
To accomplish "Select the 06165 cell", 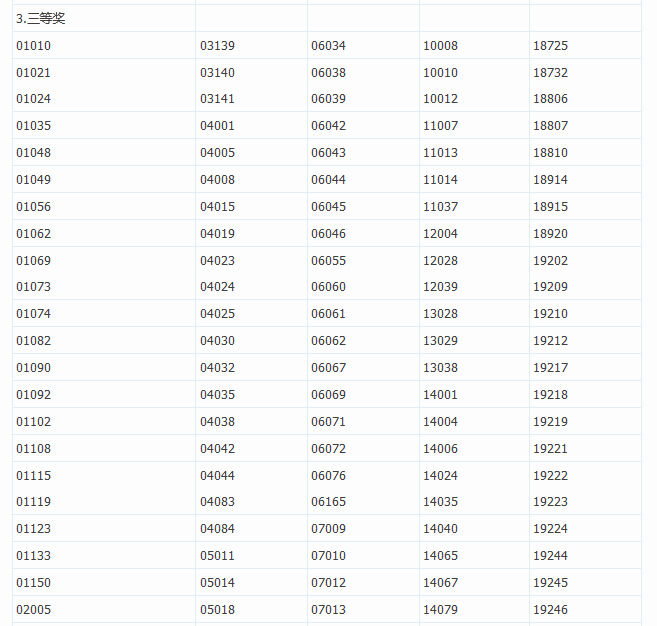I will (x=328, y=502).
